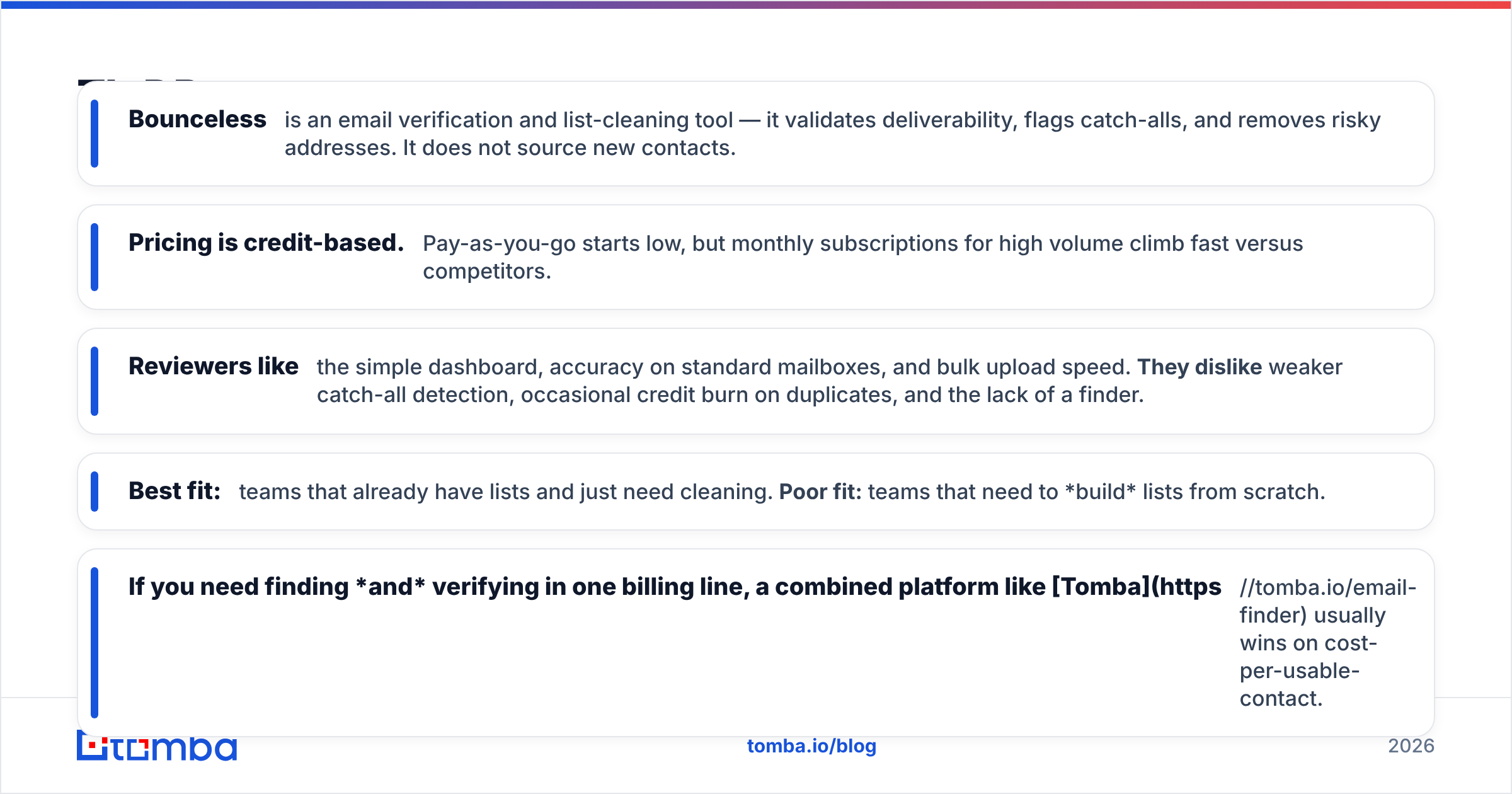Click the They dislike bold phrase

tap(1200, 367)
